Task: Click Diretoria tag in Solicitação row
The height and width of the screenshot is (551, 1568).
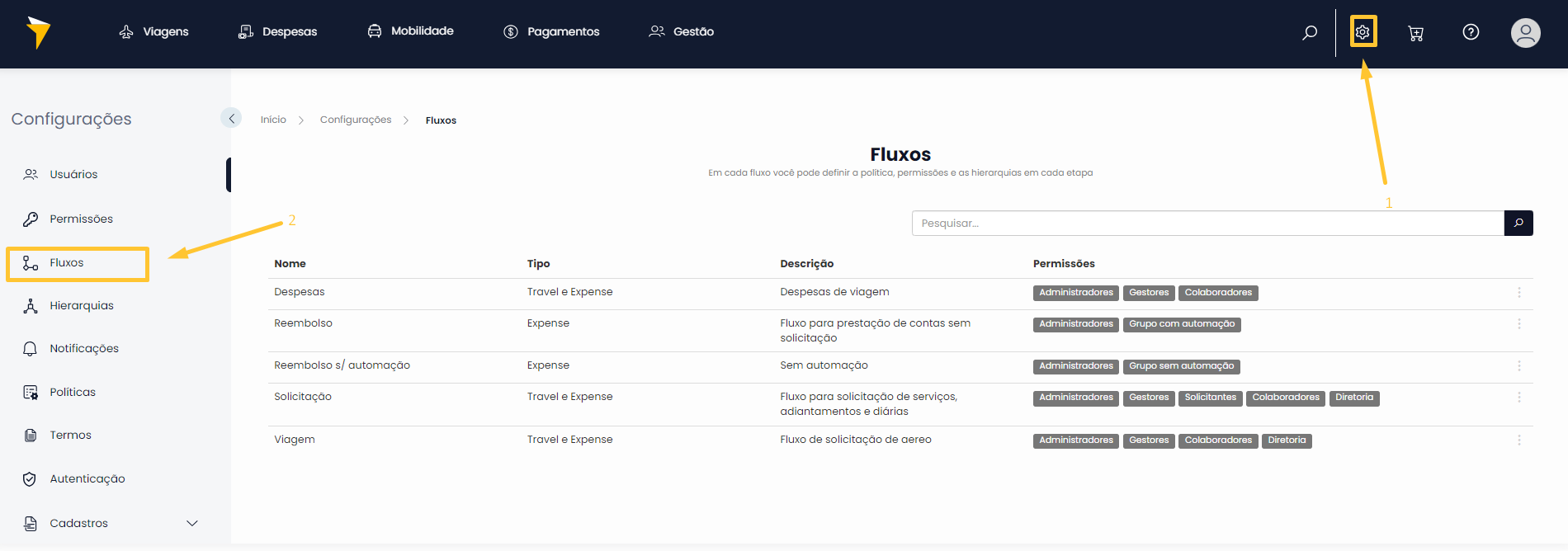Action: point(1354,398)
